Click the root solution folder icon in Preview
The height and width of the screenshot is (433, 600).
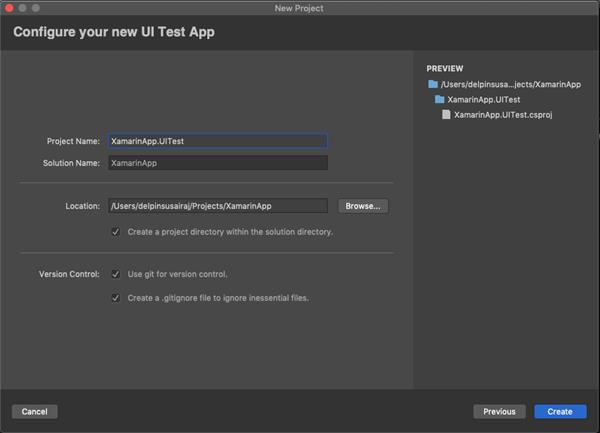tap(433, 85)
